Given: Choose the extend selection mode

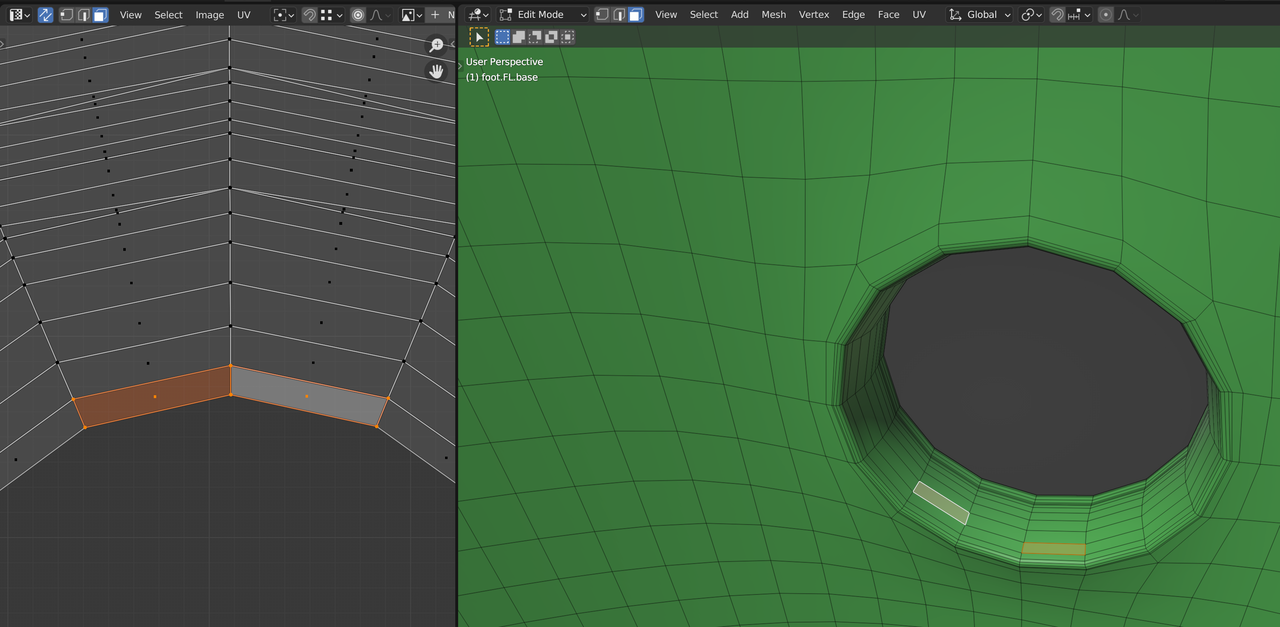Looking at the screenshot, I should (x=519, y=37).
